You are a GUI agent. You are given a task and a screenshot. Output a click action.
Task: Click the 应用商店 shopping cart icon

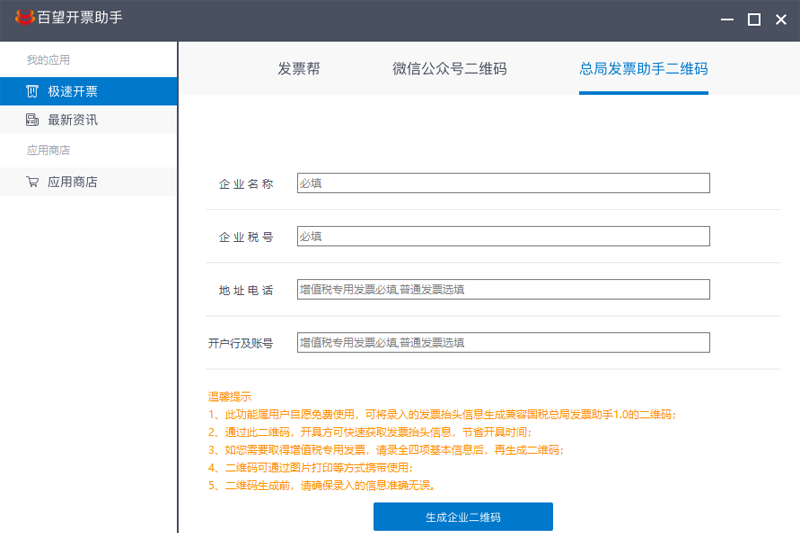[x=32, y=182]
